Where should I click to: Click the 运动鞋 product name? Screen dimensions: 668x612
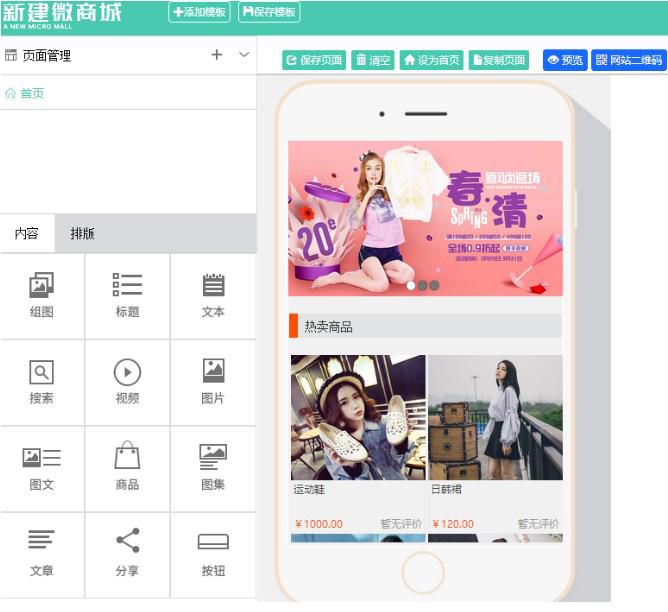point(309,489)
